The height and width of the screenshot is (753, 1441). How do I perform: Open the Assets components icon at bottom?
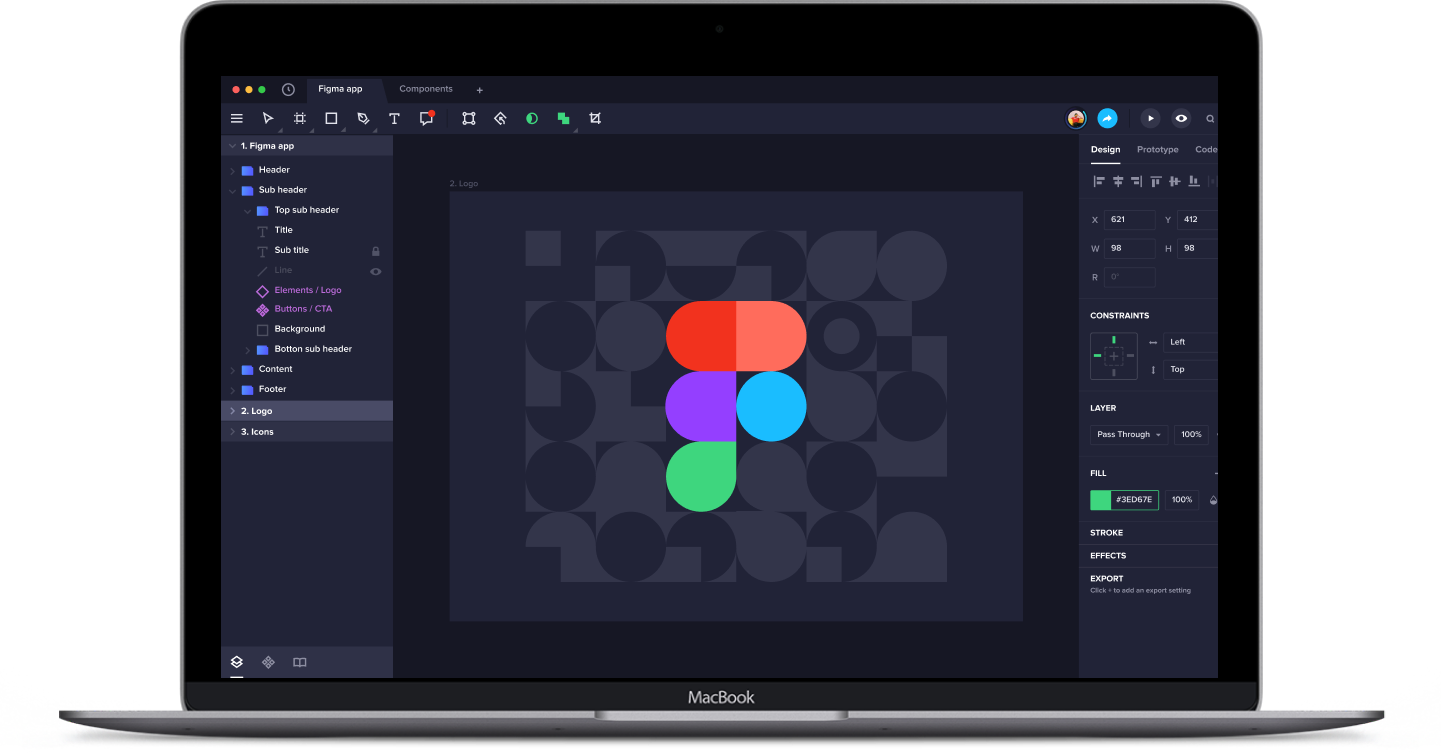coord(268,662)
